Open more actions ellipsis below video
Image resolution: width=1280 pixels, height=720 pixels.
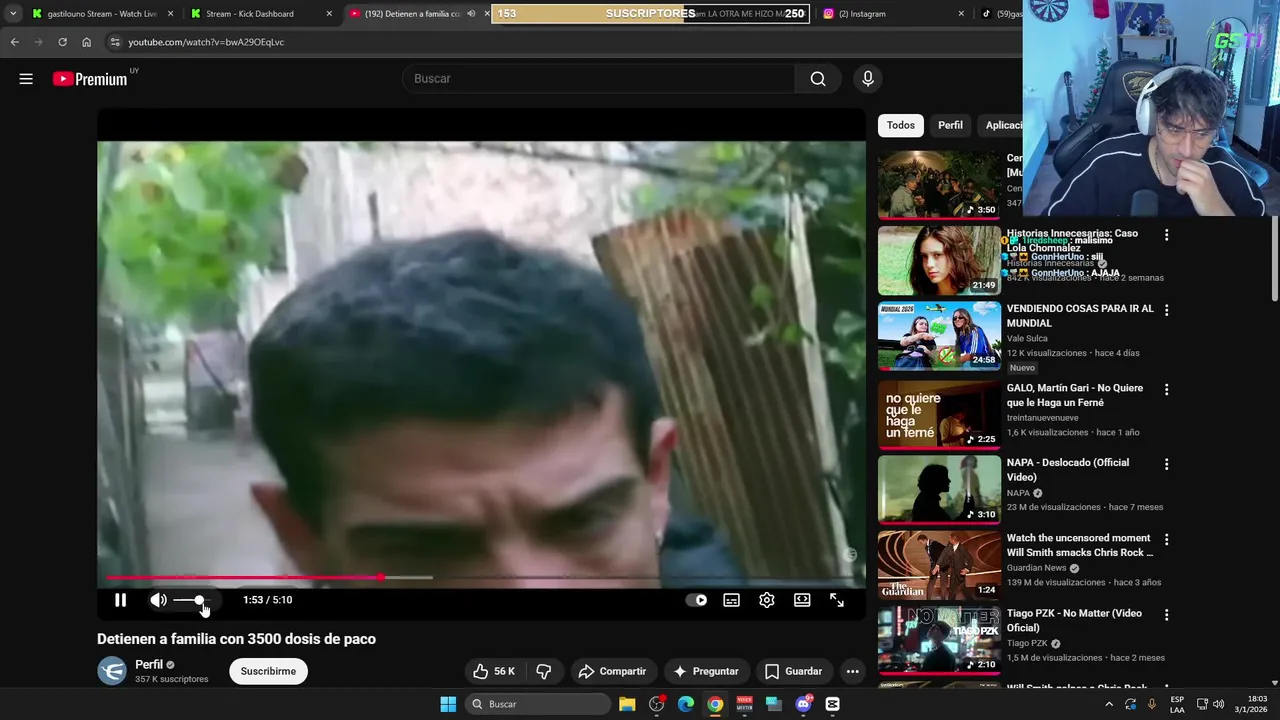(x=852, y=671)
